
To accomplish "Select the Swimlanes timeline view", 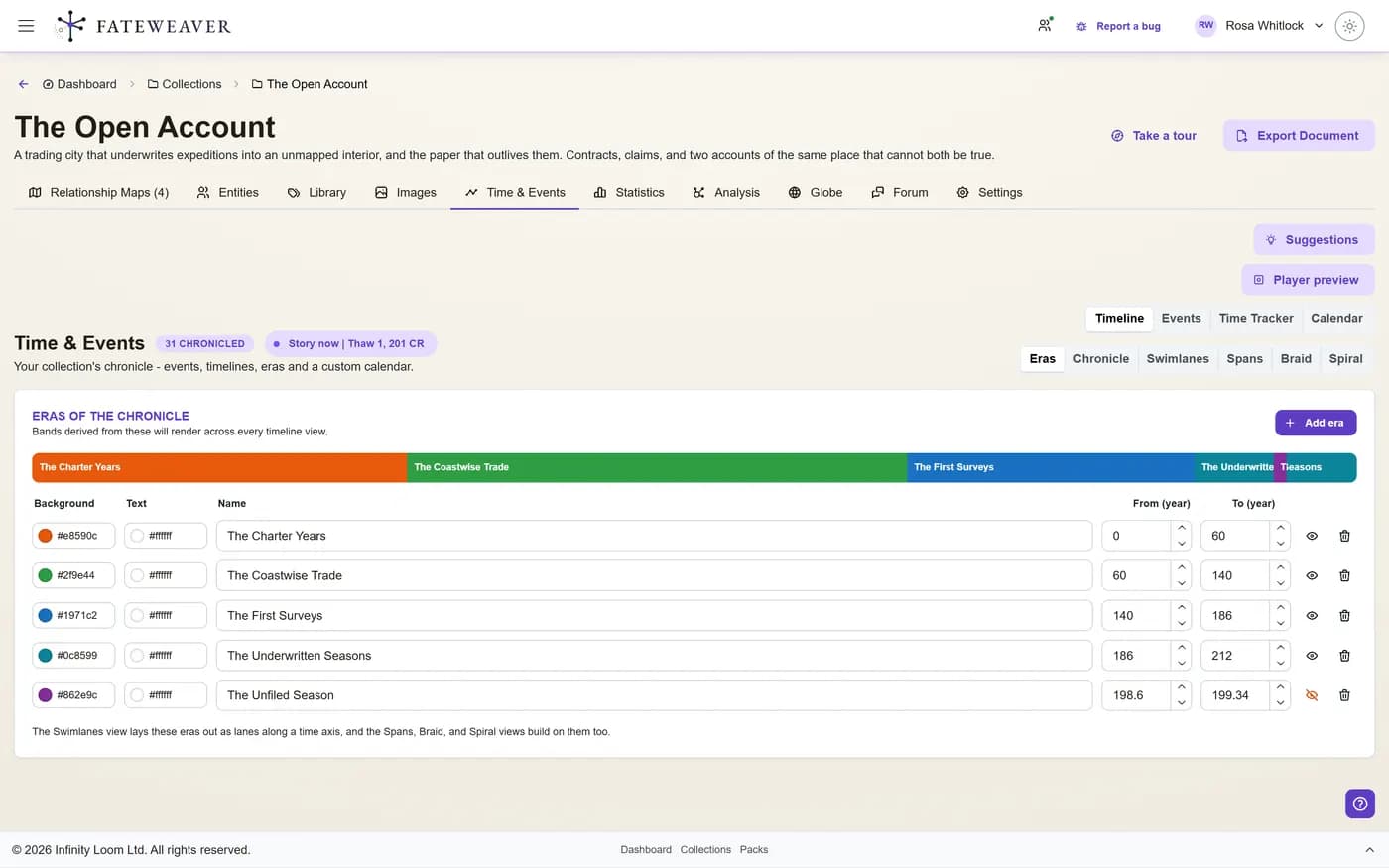I will (1178, 359).
